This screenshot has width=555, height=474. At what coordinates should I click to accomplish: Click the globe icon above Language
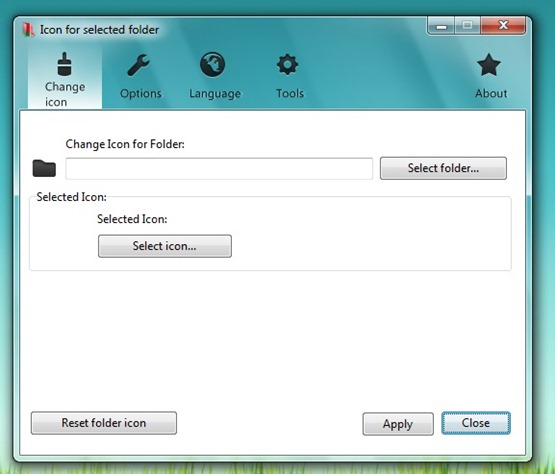click(212, 64)
